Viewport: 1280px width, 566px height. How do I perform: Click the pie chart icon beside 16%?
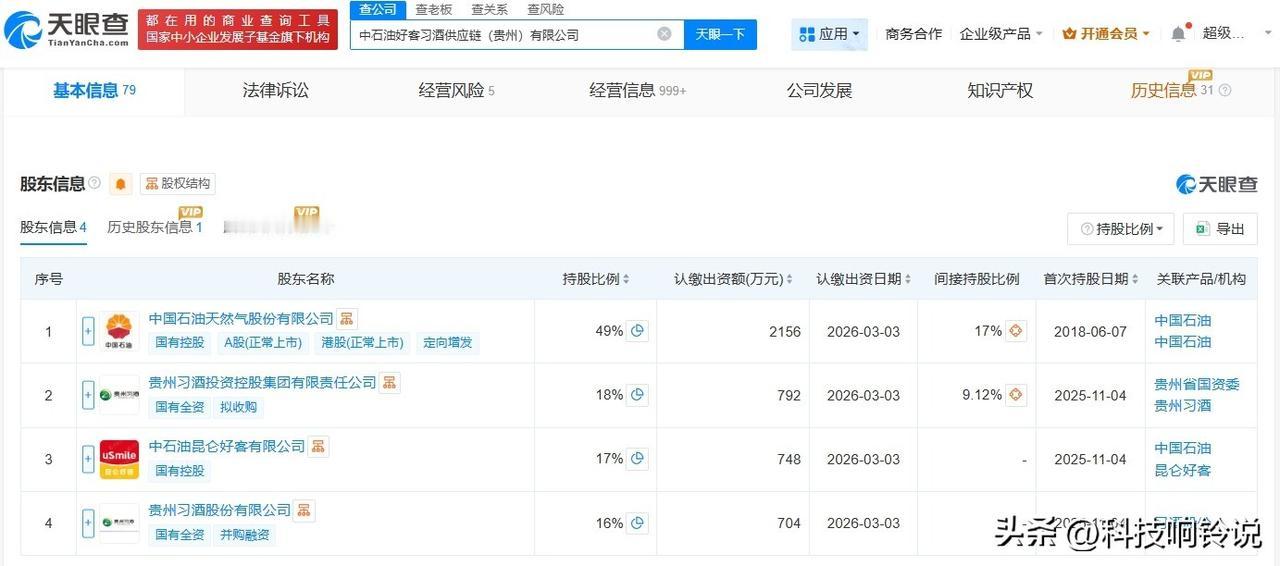tap(637, 523)
